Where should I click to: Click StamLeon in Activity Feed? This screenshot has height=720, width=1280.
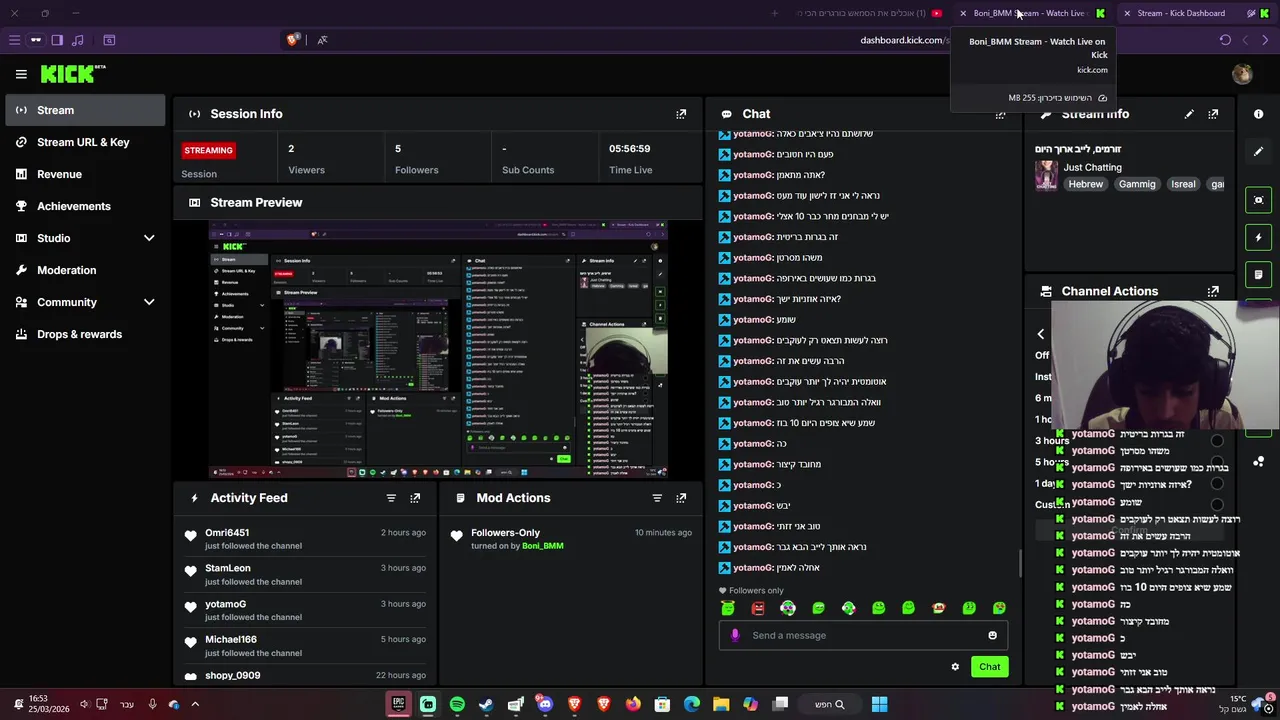pyautogui.click(x=228, y=568)
